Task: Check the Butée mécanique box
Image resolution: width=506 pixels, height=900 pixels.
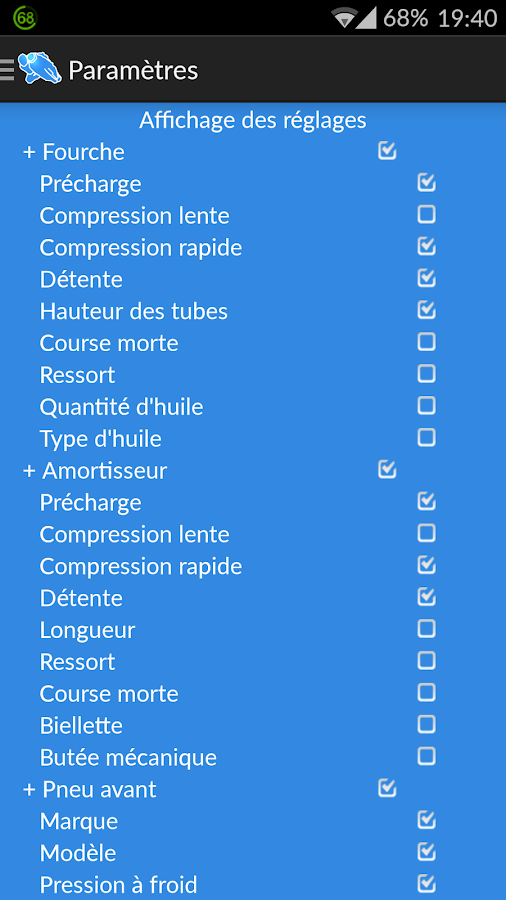Action: point(426,757)
